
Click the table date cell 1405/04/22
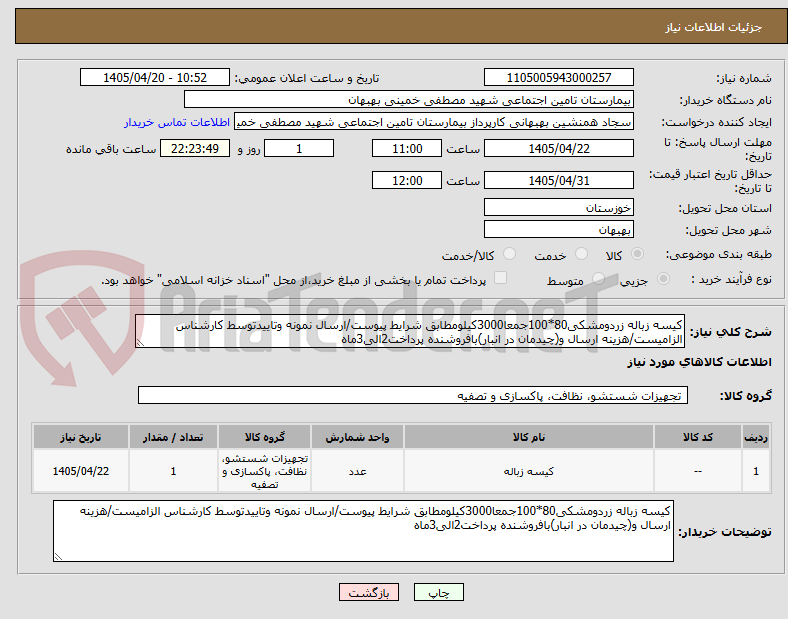(81, 471)
